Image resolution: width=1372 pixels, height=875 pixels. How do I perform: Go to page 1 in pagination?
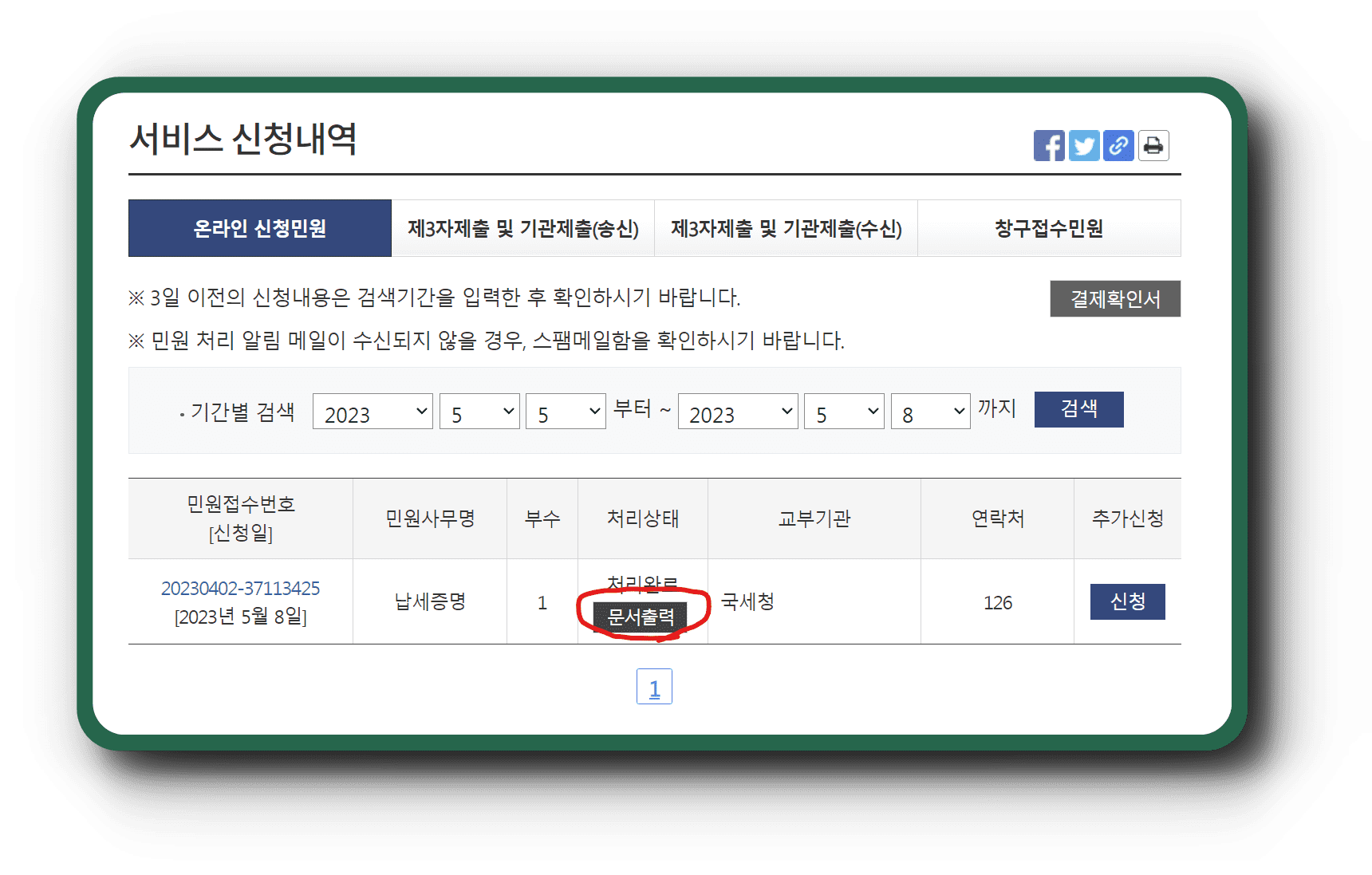(654, 687)
